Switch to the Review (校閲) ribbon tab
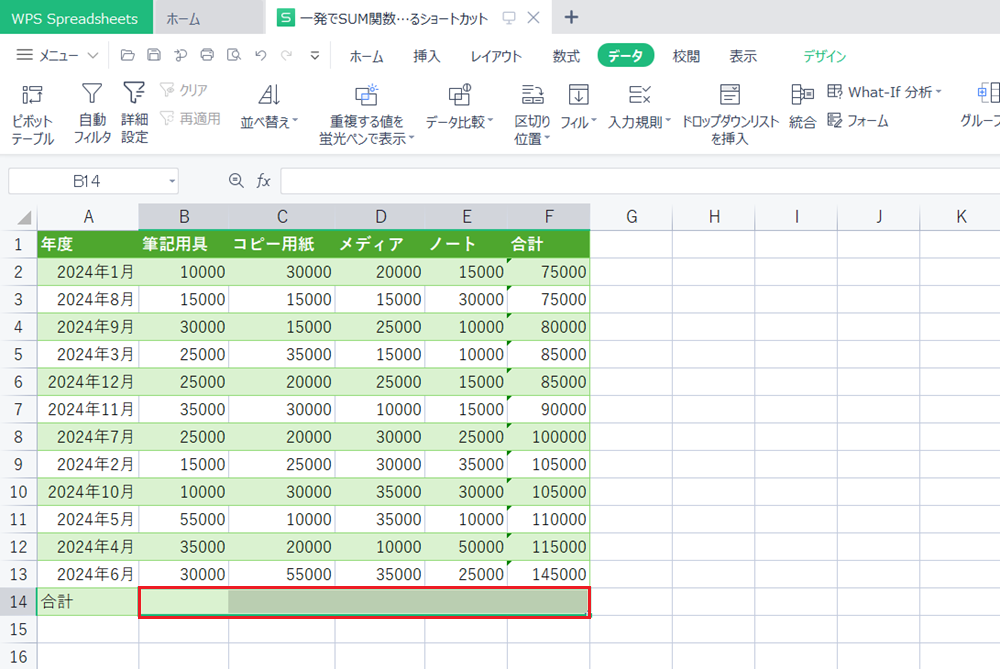This screenshot has width=1000, height=669. (686, 56)
